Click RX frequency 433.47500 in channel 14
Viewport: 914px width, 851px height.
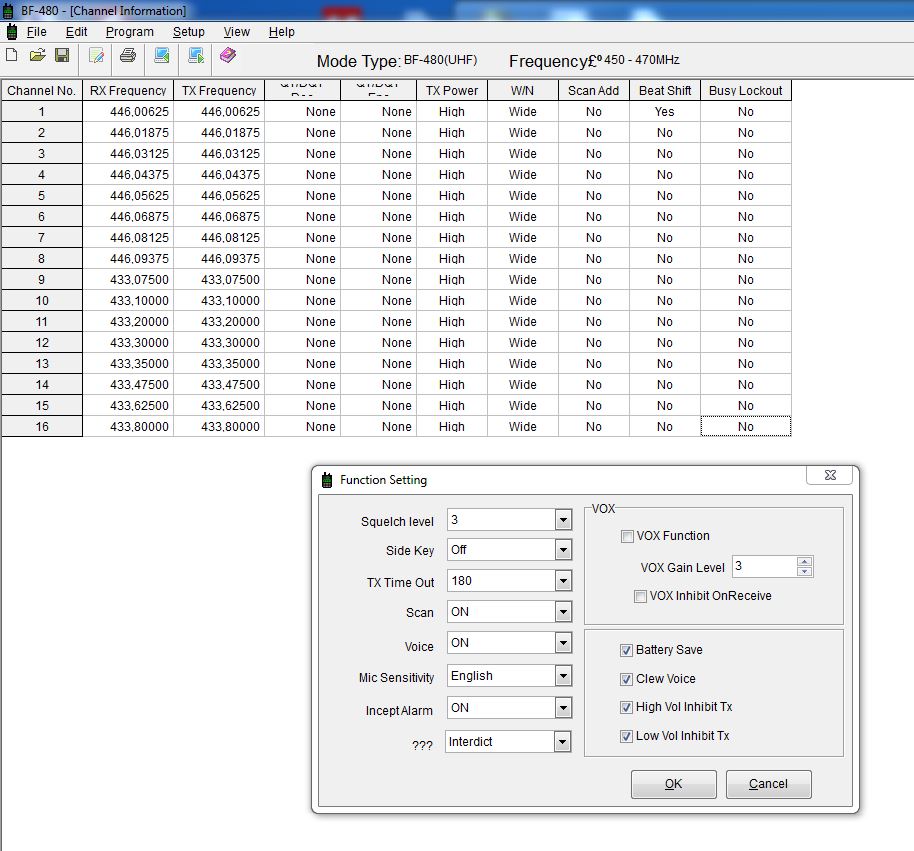128,384
